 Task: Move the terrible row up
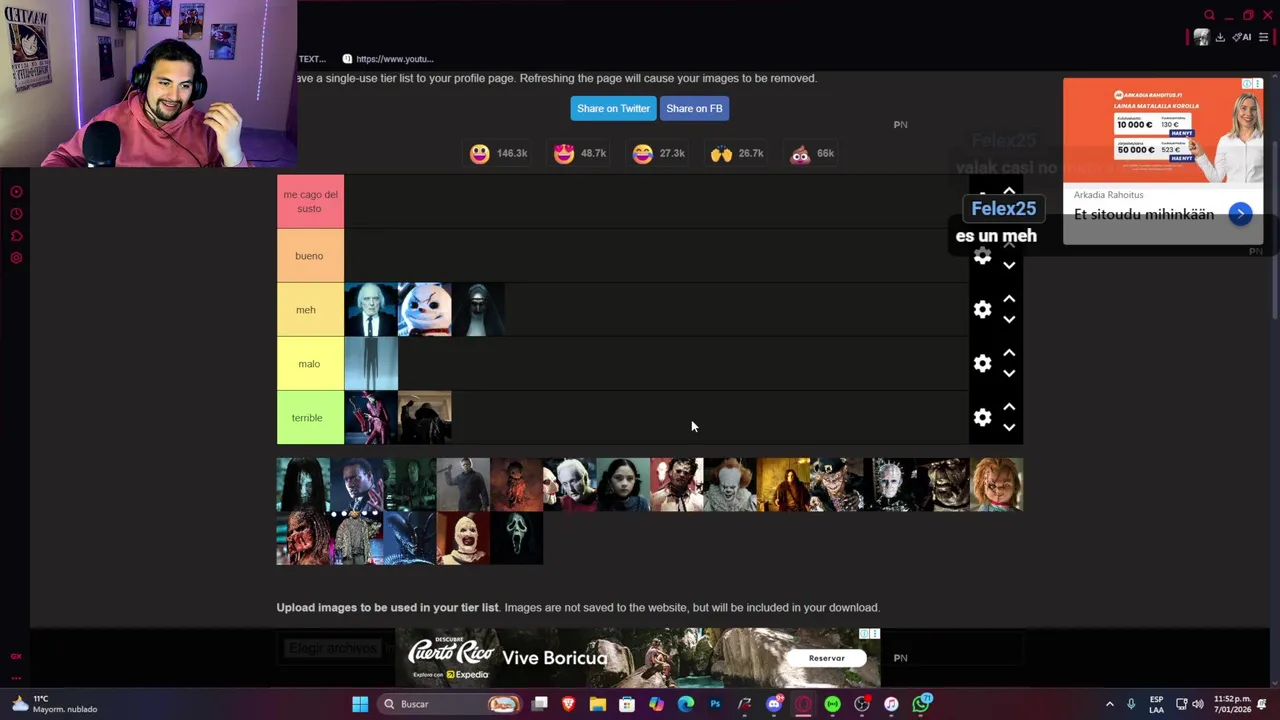pyautogui.click(x=1009, y=407)
